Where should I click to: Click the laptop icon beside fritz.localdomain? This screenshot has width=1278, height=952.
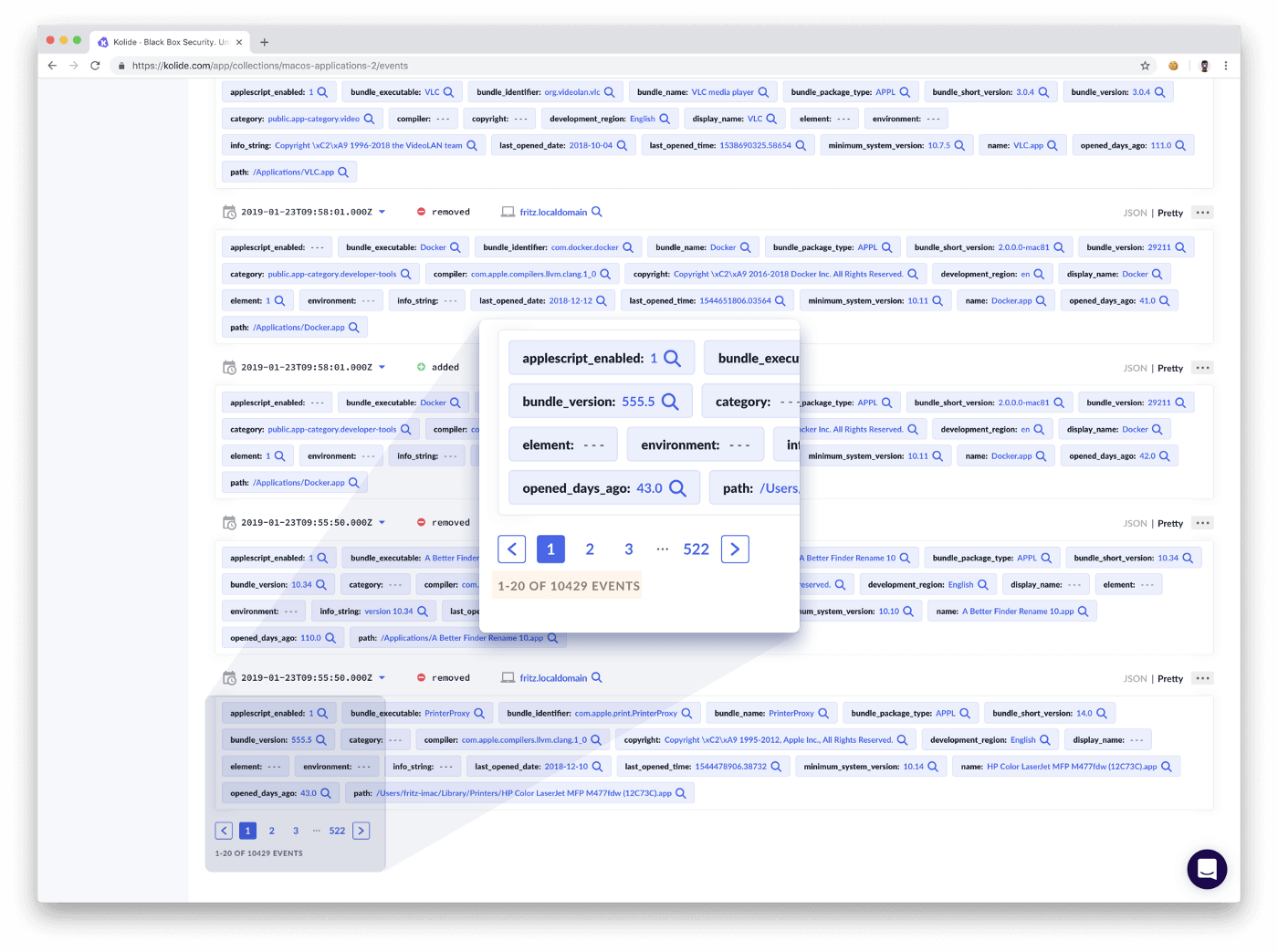(x=508, y=211)
